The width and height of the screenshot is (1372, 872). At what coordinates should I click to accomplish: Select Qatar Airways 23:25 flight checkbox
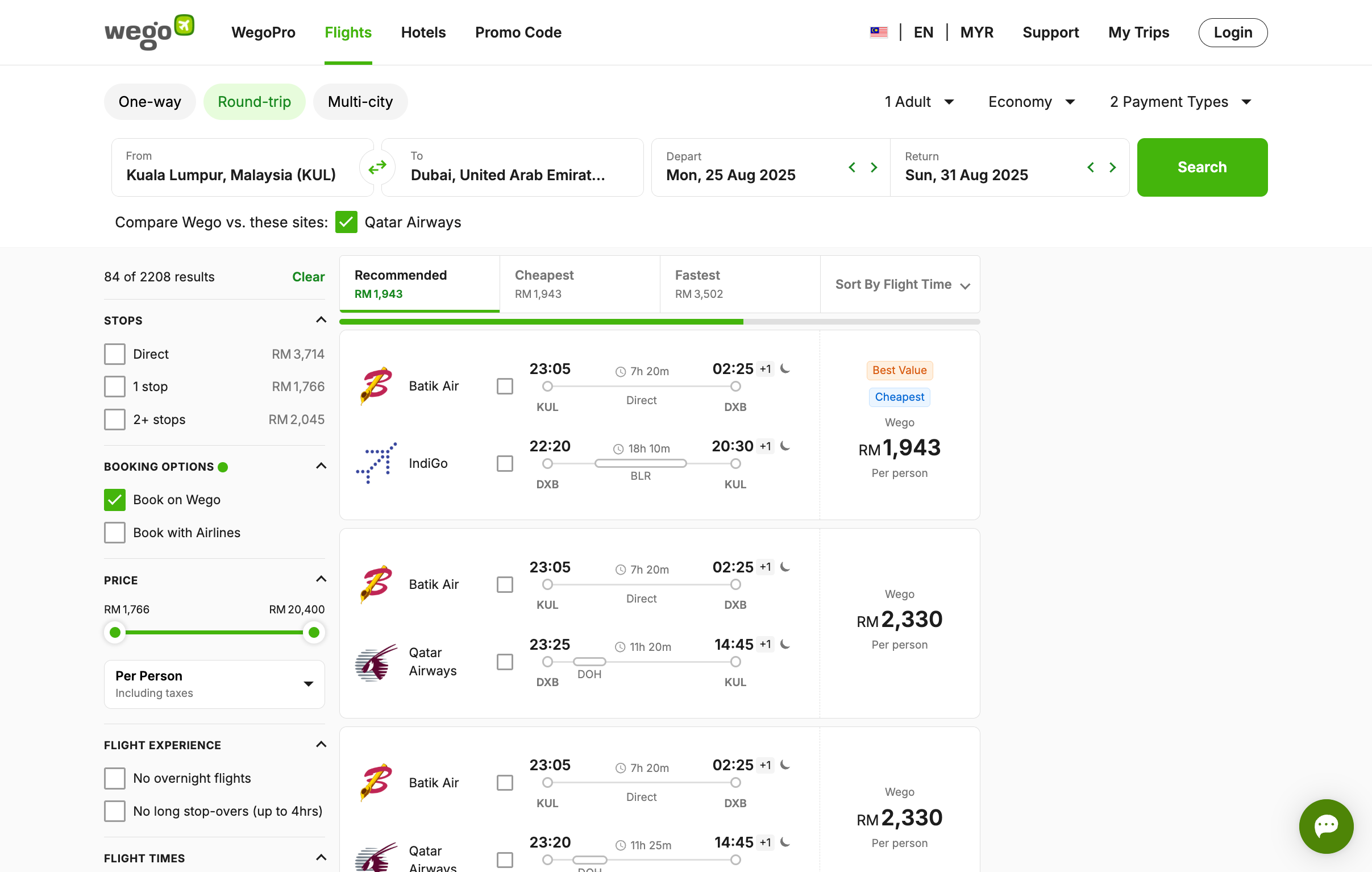(505, 662)
